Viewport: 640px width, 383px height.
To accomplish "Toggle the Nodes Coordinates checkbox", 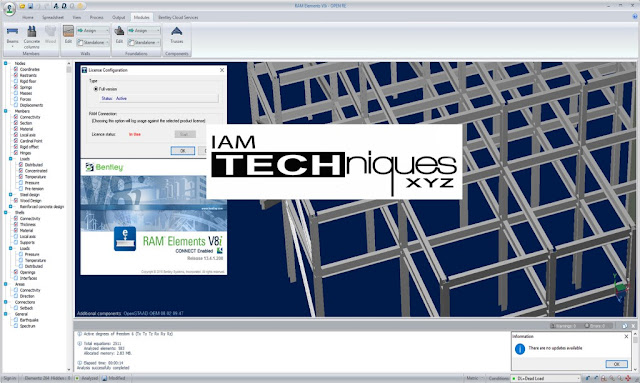I will [16, 69].
